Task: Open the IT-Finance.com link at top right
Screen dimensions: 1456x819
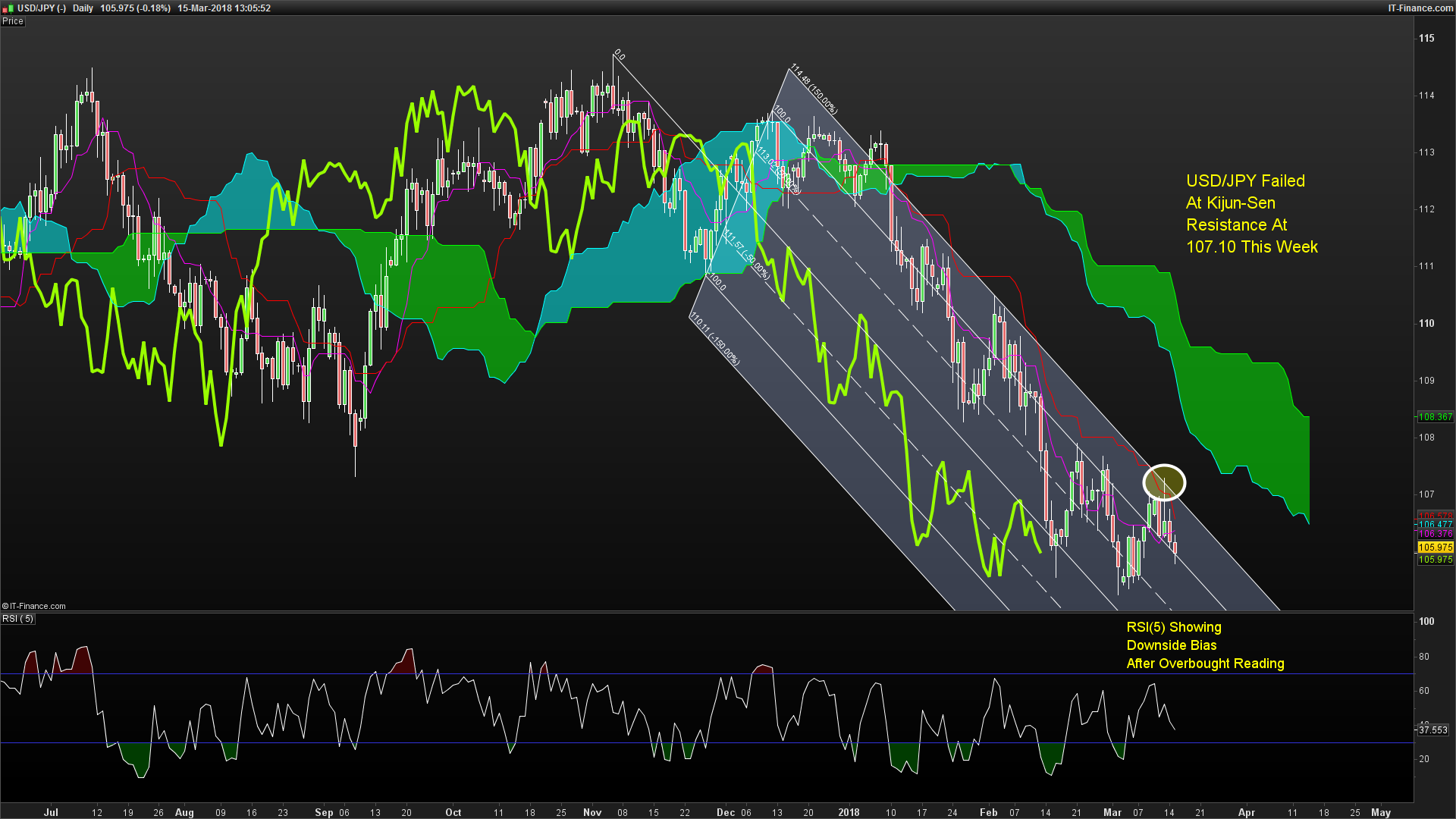Action: (x=1420, y=8)
